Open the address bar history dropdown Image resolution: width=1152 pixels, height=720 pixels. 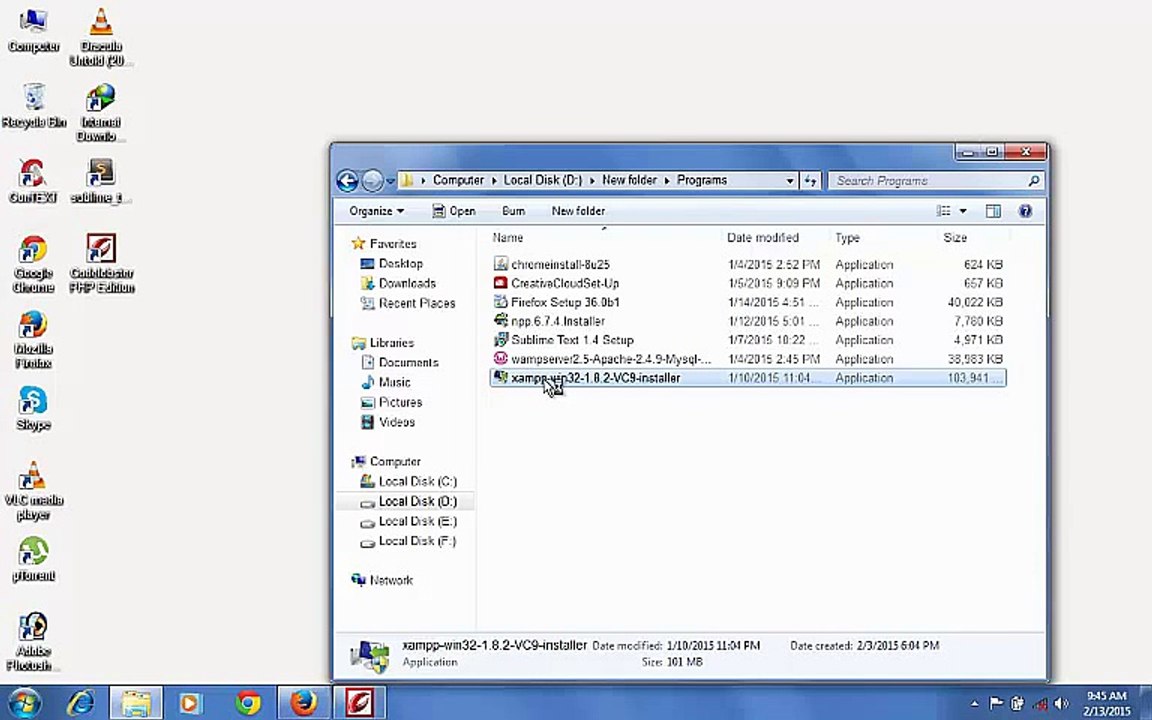tap(790, 180)
